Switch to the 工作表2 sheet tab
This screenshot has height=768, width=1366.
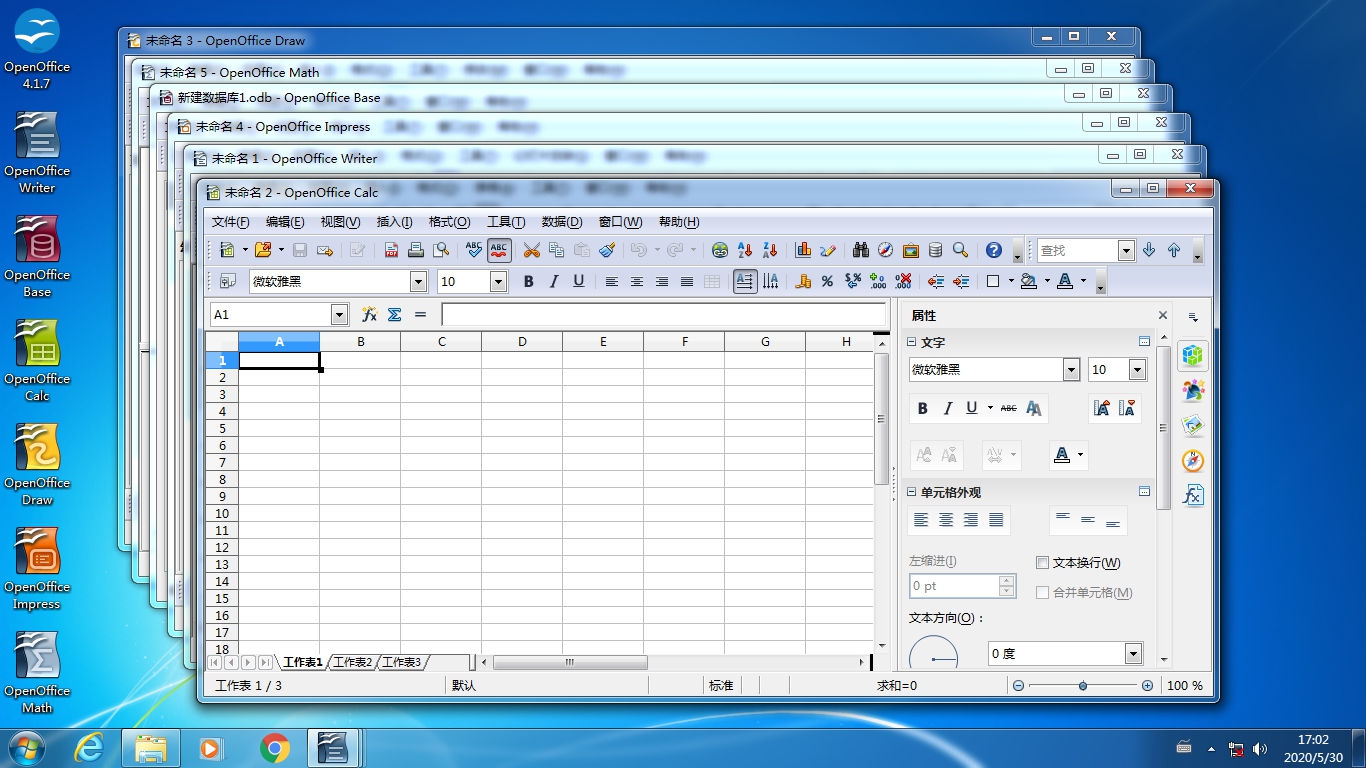click(x=352, y=662)
